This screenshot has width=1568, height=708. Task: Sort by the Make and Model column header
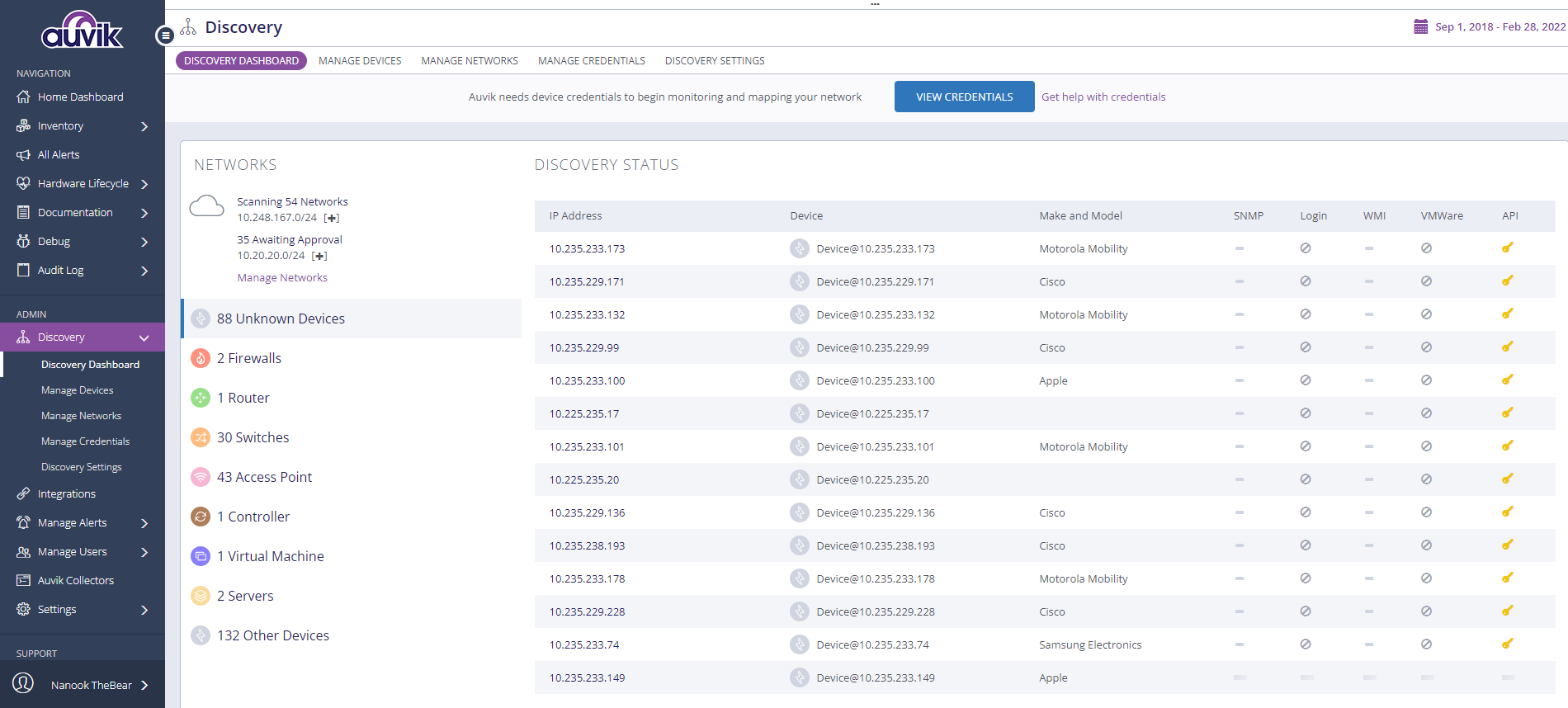1080,215
